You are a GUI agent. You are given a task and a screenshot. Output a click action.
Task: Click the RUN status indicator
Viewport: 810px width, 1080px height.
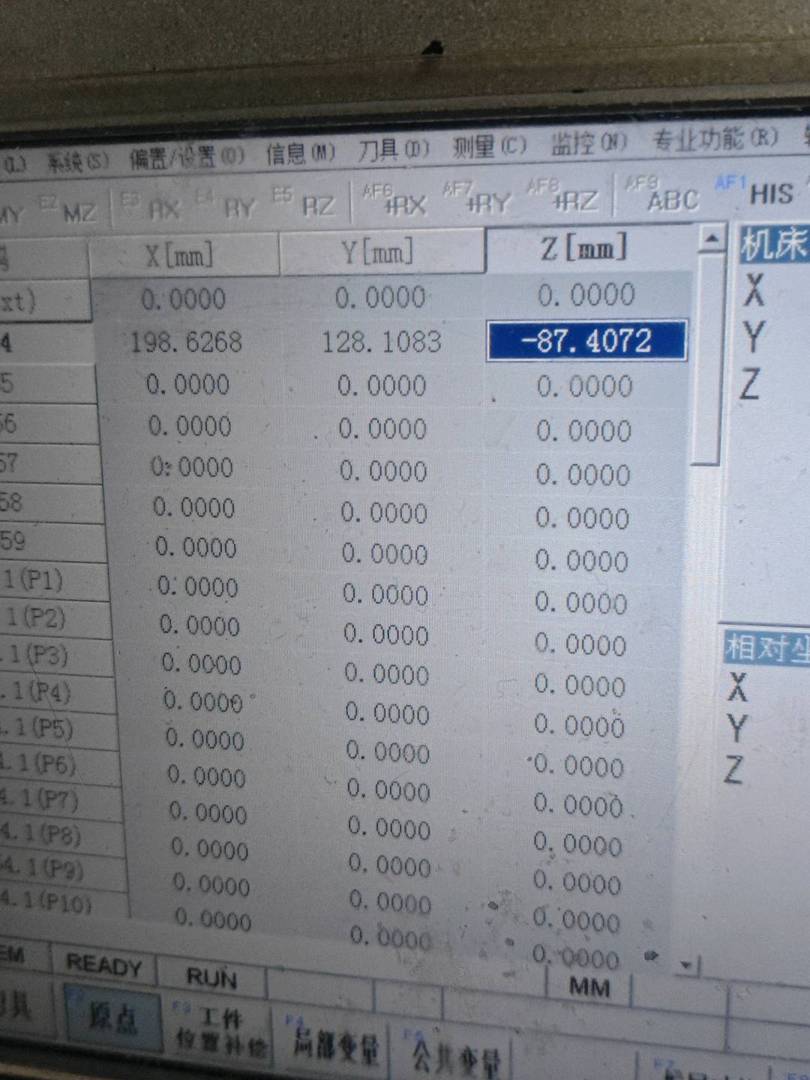pos(211,977)
